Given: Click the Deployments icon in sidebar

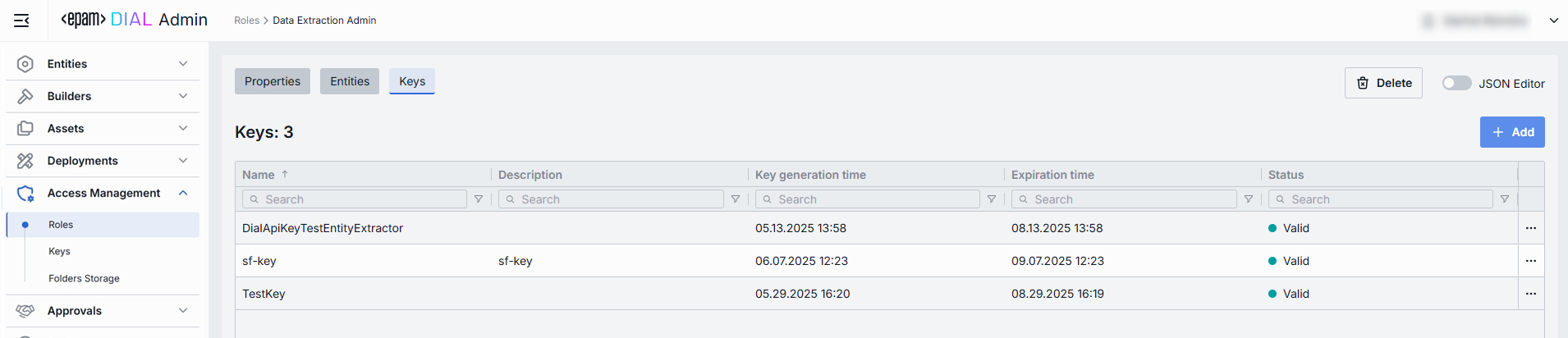Looking at the screenshot, I should (25, 161).
